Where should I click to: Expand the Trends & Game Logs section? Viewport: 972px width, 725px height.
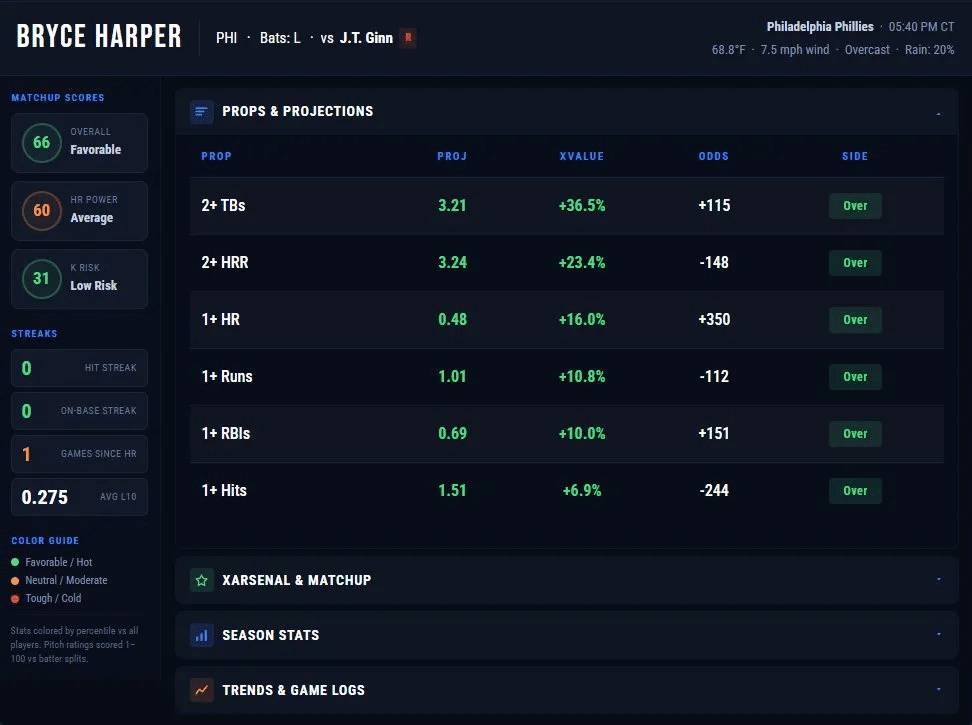[939, 689]
